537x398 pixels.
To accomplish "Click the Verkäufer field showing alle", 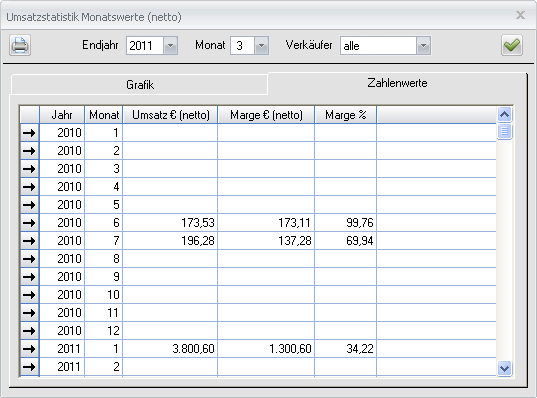I will pos(378,46).
